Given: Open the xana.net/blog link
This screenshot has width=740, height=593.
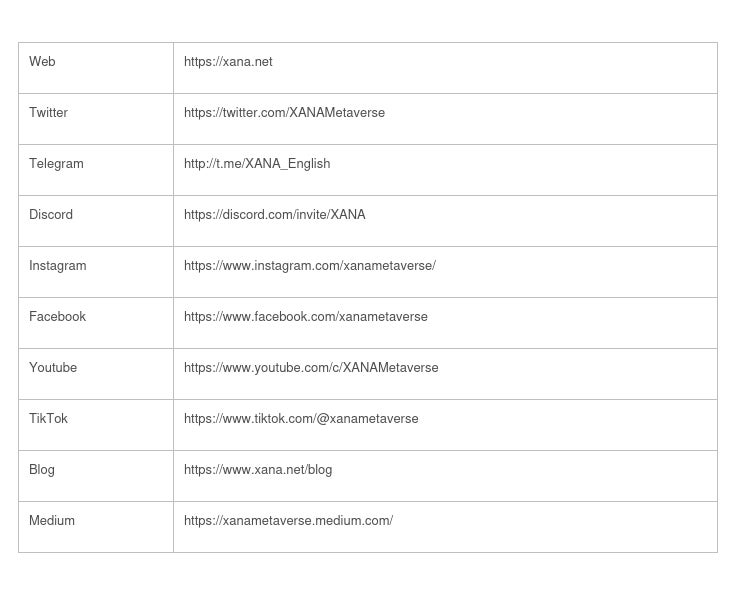Looking at the screenshot, I should coord(258,470).
